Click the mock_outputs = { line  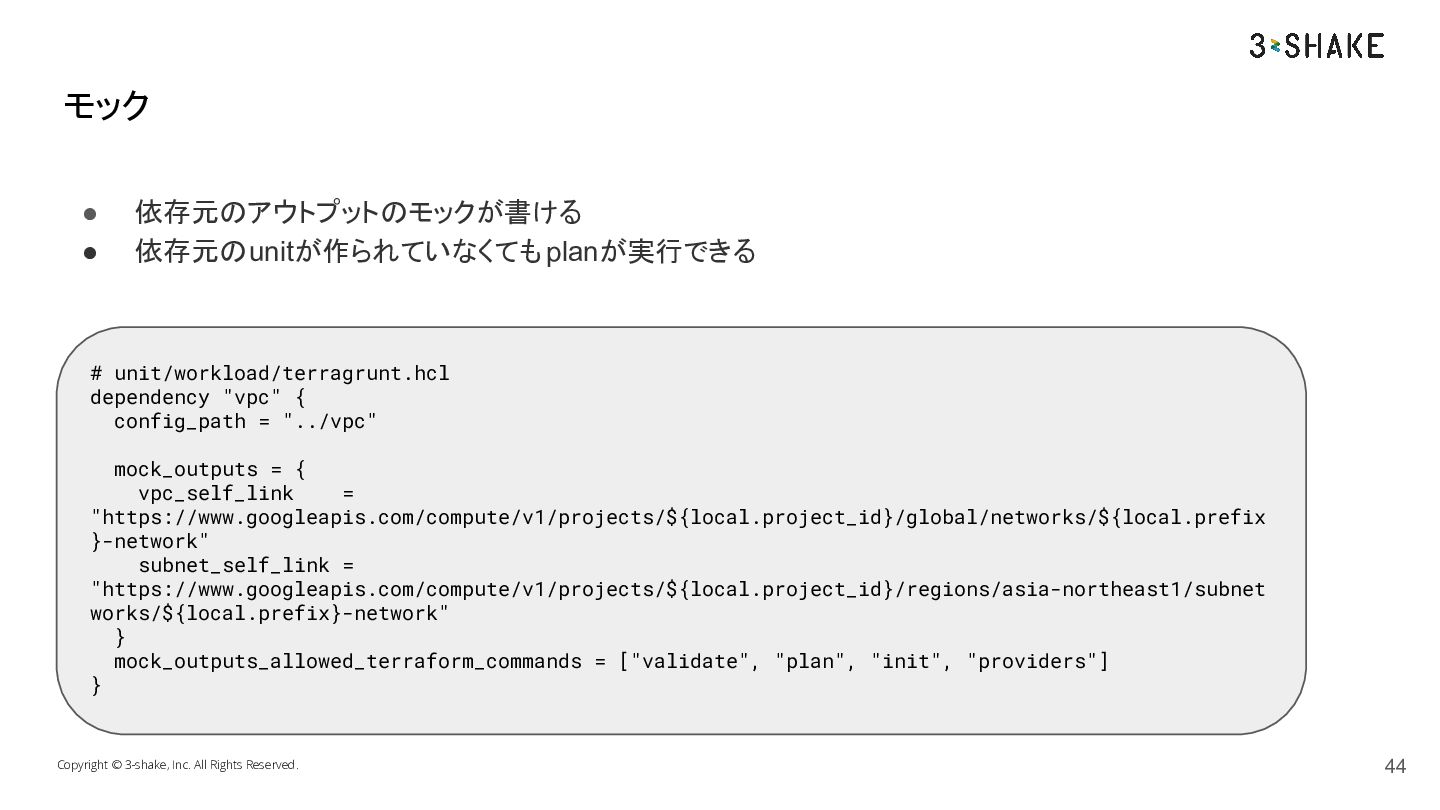point(210,469)
